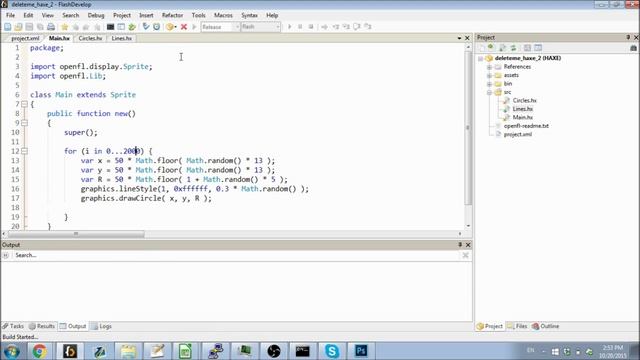This screenshot has width=640, height=360.
Task: Open the Build Project dropdown arrow
Action: coord(176,27)
